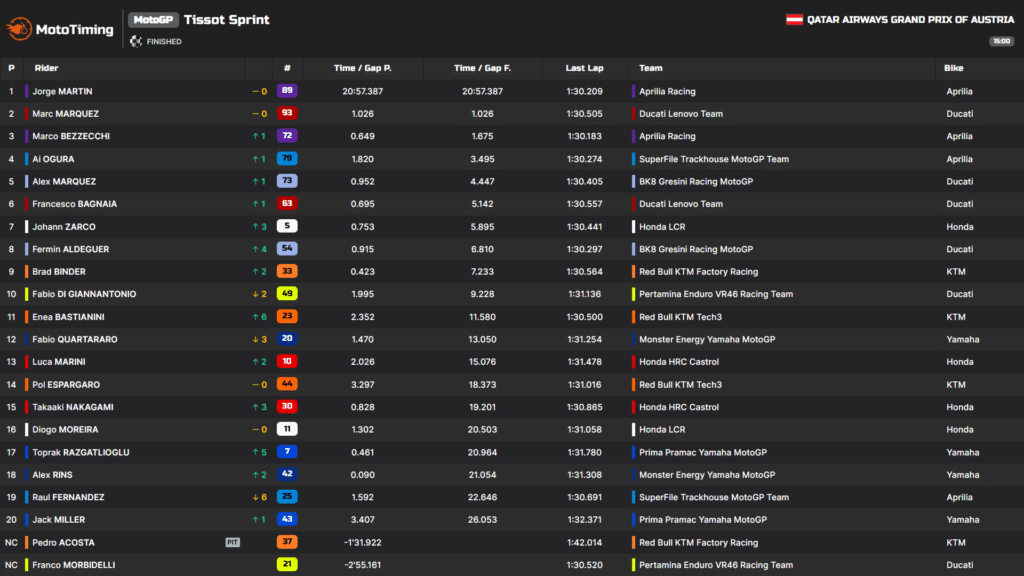Click Diogo MOREIRA number 11 badge
The height and width of the screenshot is (576, 1024).
287,429
